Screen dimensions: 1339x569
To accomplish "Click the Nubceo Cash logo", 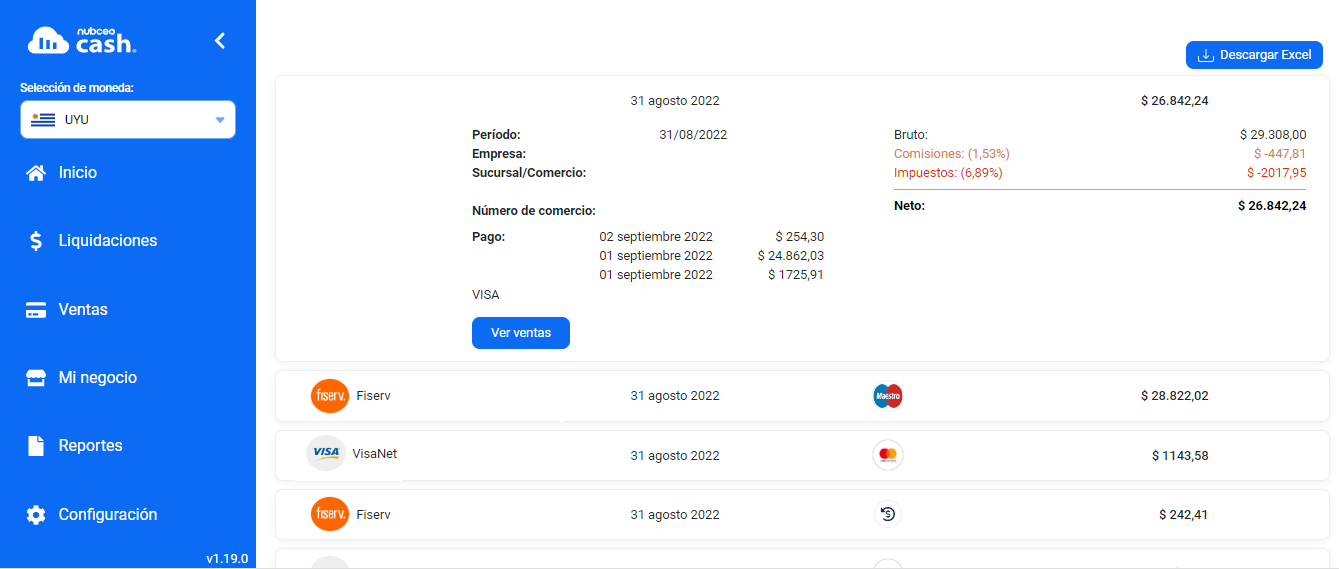I will 82,40.
